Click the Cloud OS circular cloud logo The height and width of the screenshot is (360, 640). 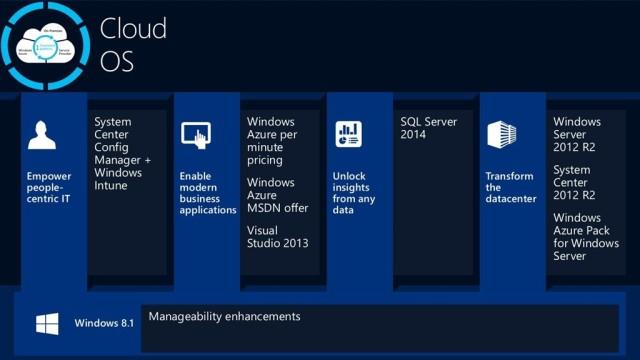pyautogui.click(x=45, y=45)
